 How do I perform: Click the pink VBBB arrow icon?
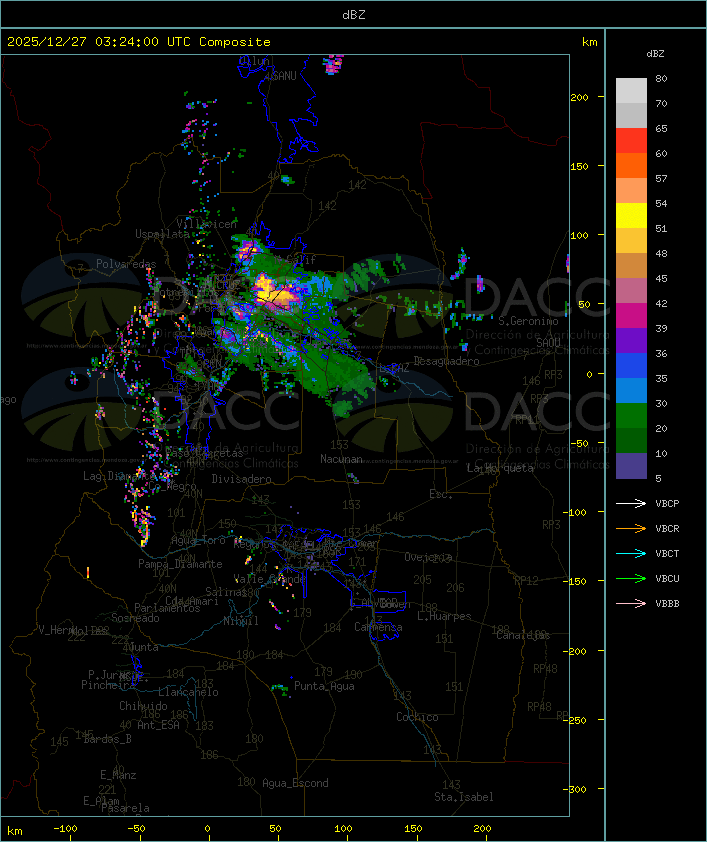pyautogui.click(x=631, y=603)
